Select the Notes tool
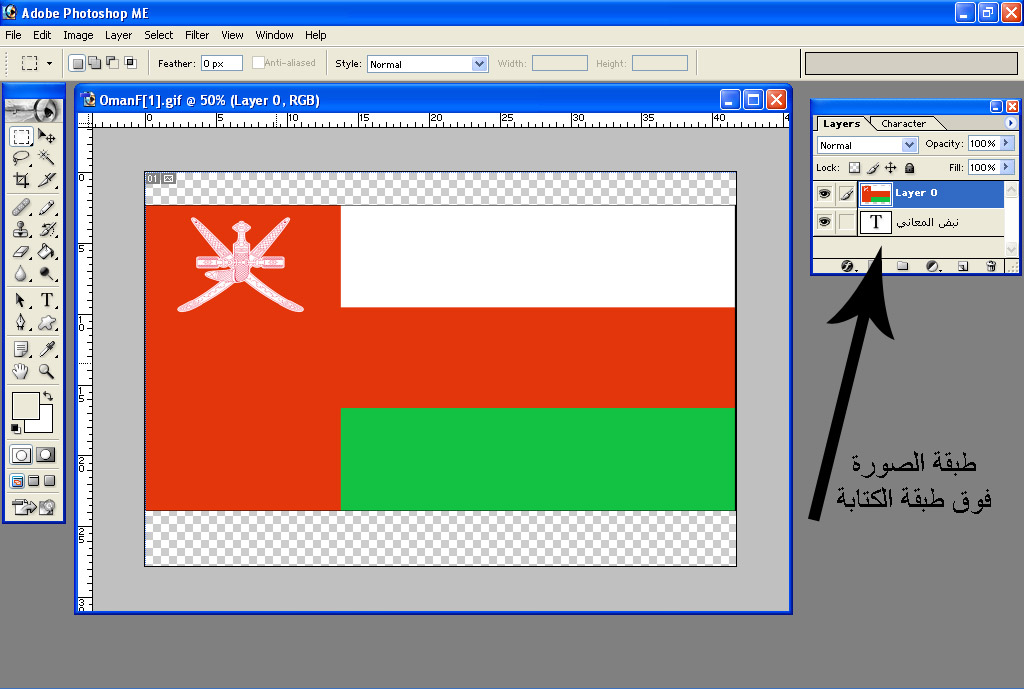1024x689 pixels. [x=21, y=349]
